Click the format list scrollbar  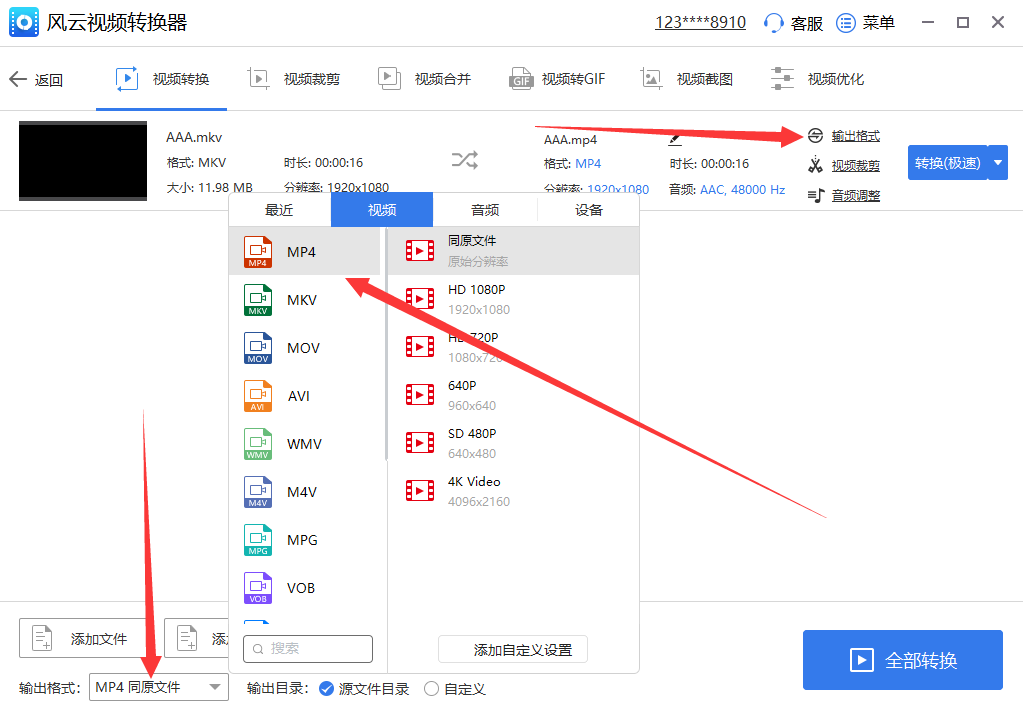click(386, 344)
